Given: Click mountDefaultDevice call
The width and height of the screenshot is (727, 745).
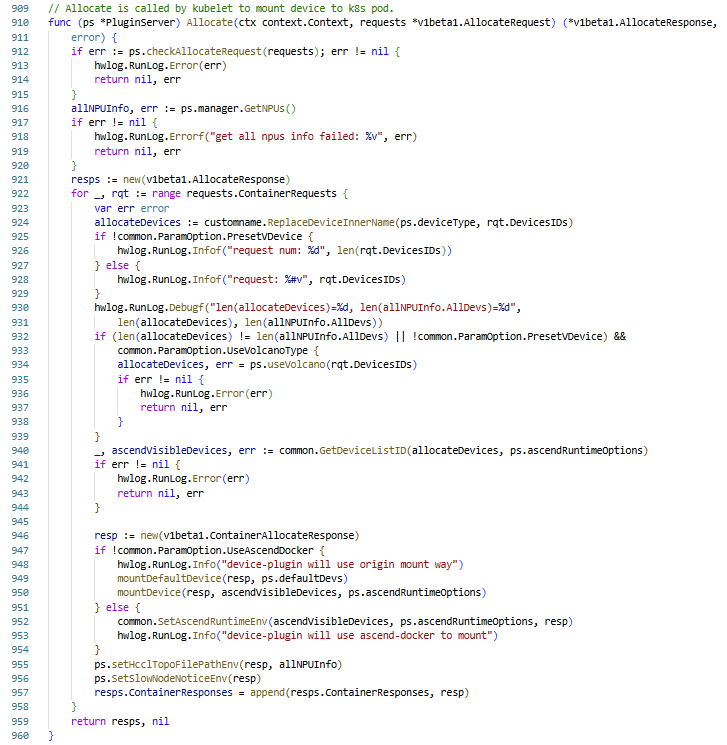Looking at the screenshot, I should tap(169, 579).
